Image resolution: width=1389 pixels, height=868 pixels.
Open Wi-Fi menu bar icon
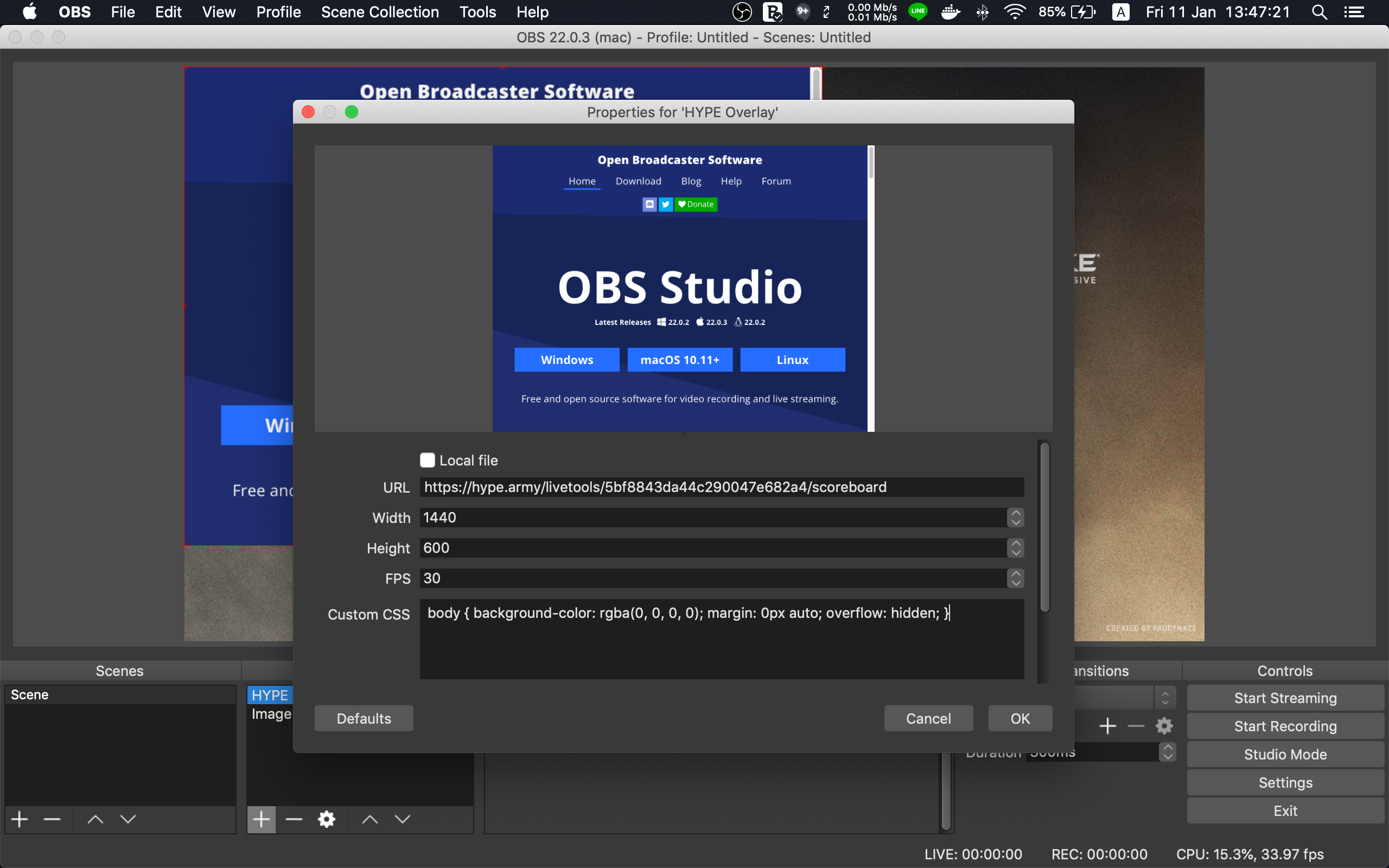1015,12
